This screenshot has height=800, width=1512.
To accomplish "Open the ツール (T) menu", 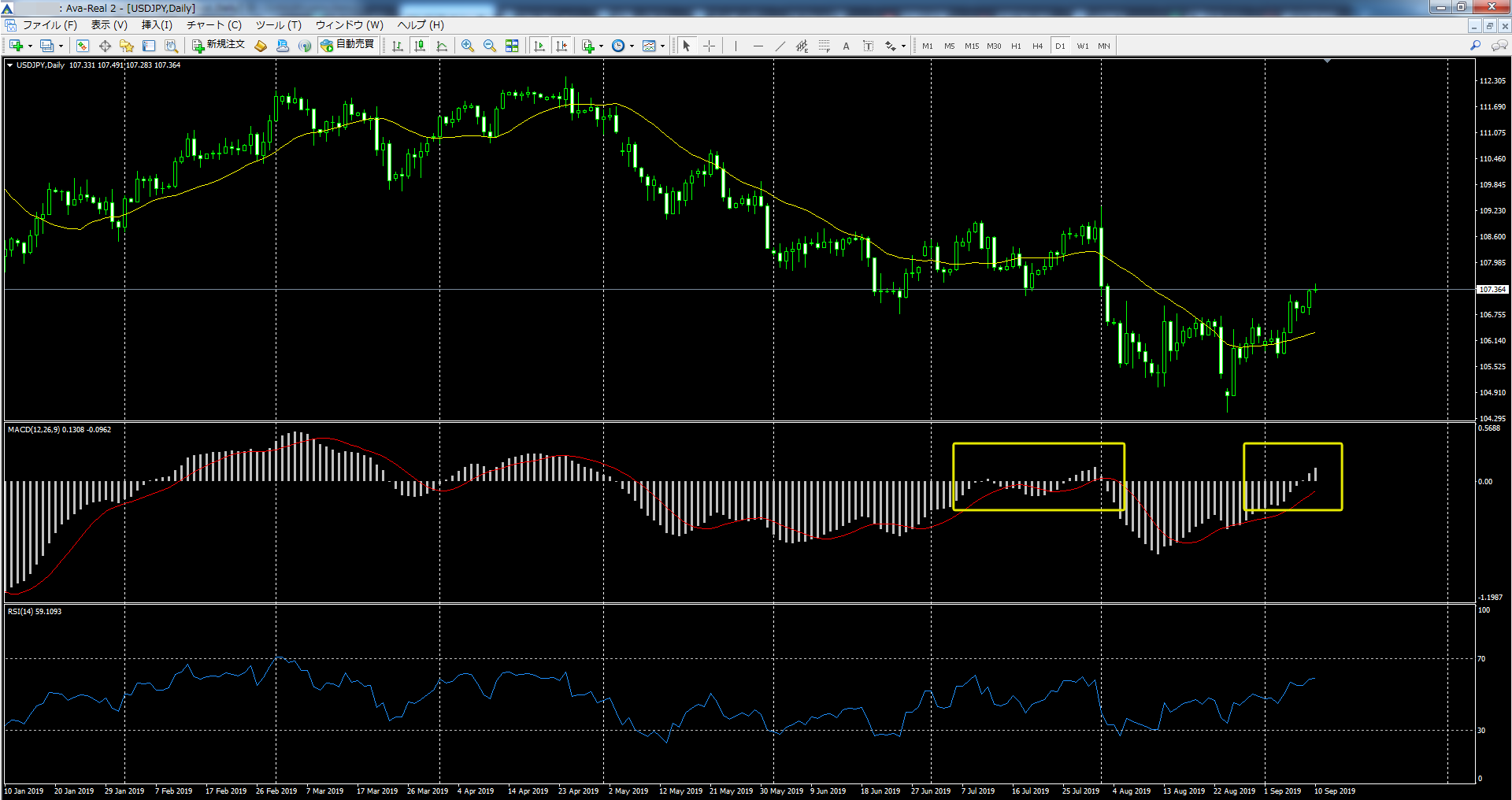I will (x=278, y=25).
